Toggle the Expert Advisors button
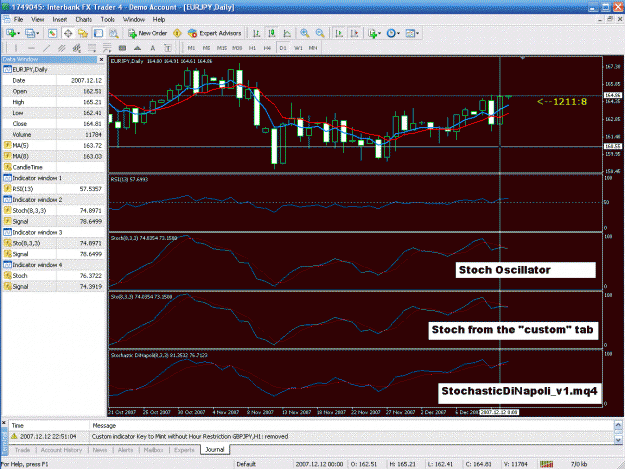The height and width of the screenshot is (469, 625). click(214, 33)
